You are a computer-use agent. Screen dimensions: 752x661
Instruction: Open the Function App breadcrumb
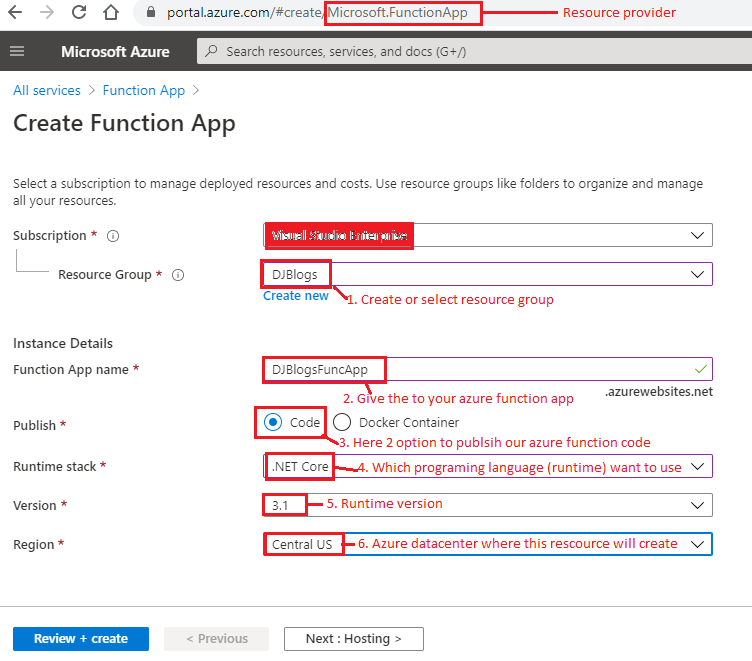(143, 90)
